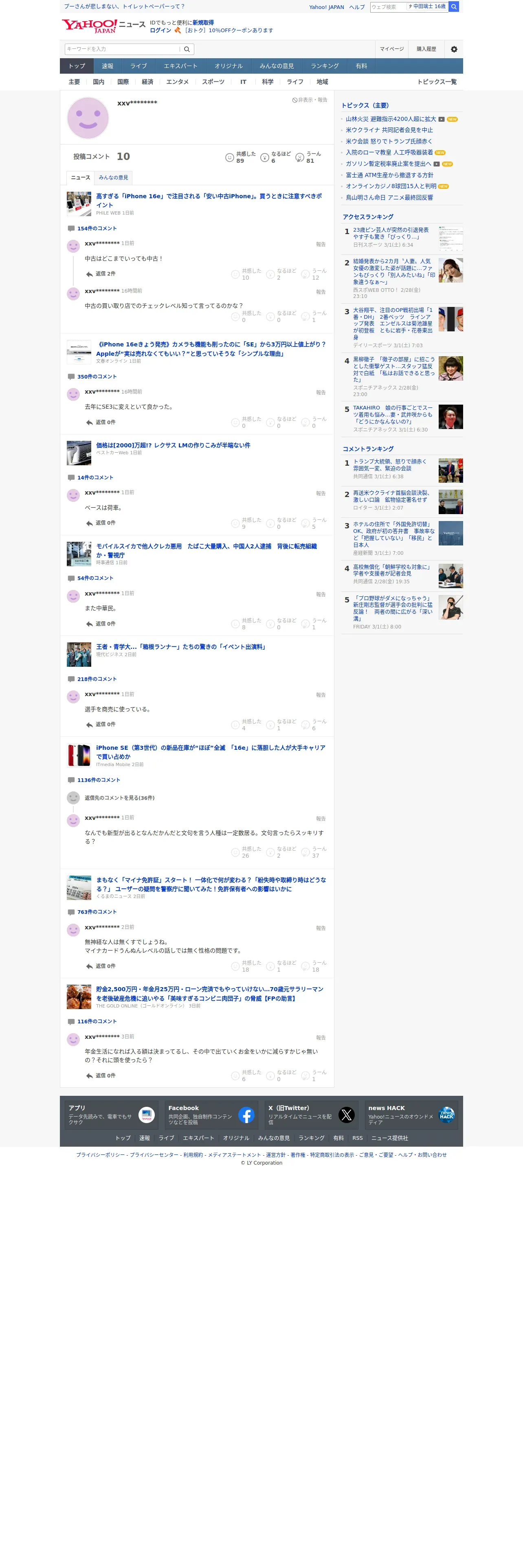This screenshot has height=1568, width=523.
Task: Open the マイナ免許証 article headline
Action: (211, 885)
